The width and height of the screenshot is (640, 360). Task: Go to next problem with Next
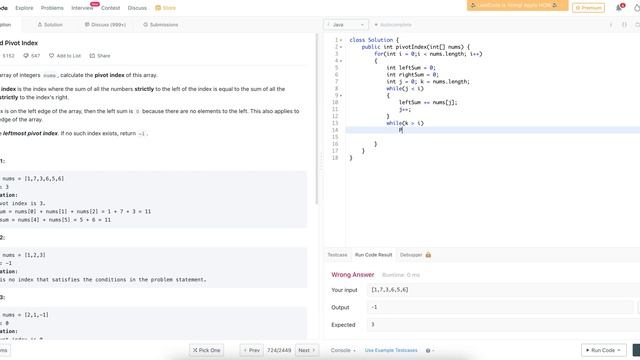(x=307, y=350)
